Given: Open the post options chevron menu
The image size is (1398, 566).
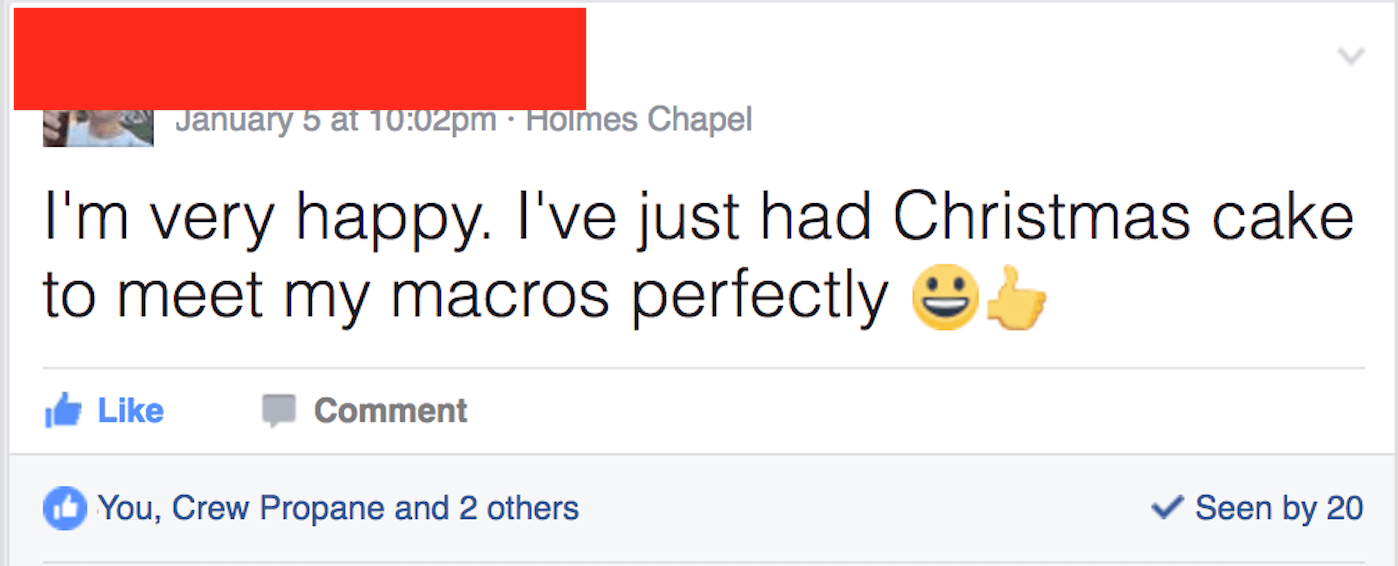Looking at the screenshot, I should pyautogui.click(x=1351, y=56).
